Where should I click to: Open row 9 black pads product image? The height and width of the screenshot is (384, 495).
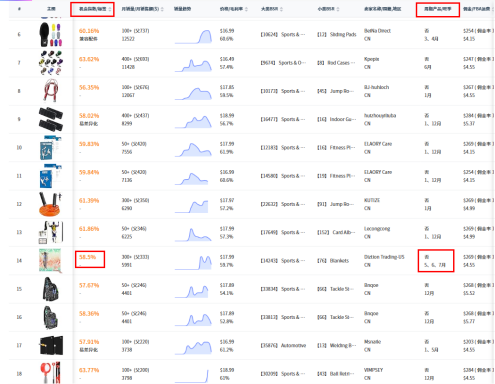click(x=51, y=119)
